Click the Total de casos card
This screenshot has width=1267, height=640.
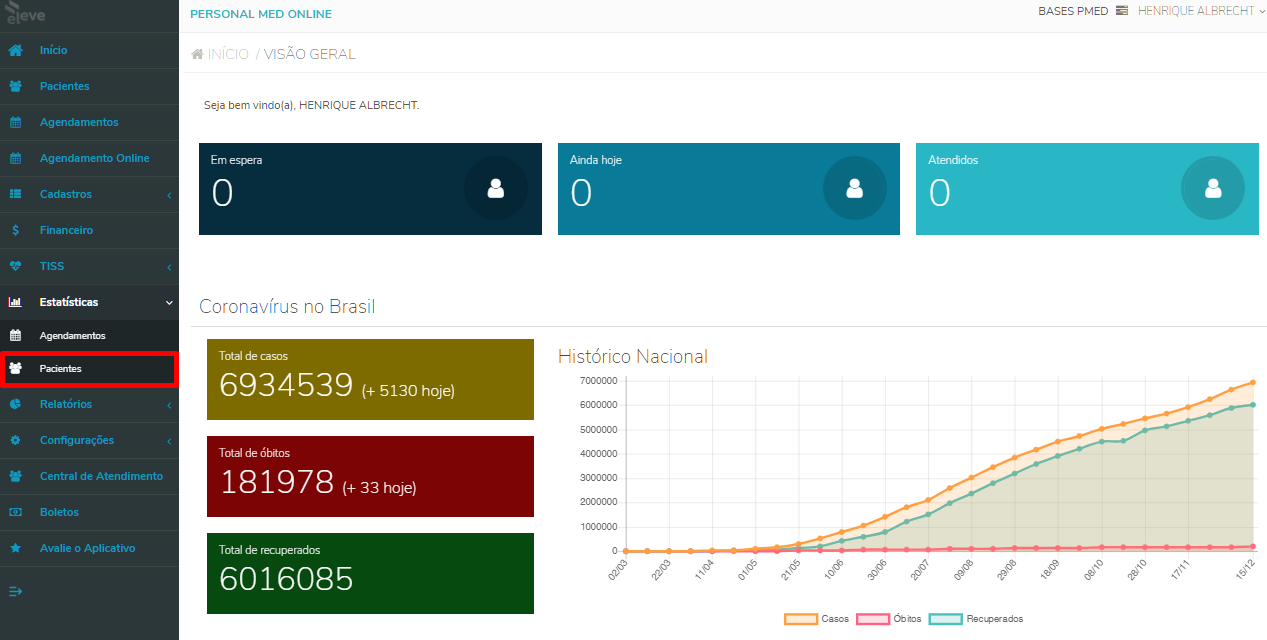(370, 379)
